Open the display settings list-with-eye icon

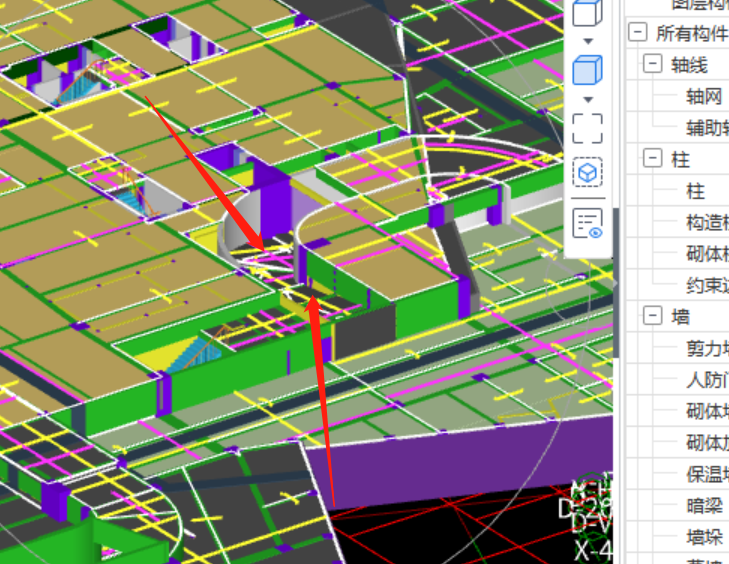tap(587, 224)
